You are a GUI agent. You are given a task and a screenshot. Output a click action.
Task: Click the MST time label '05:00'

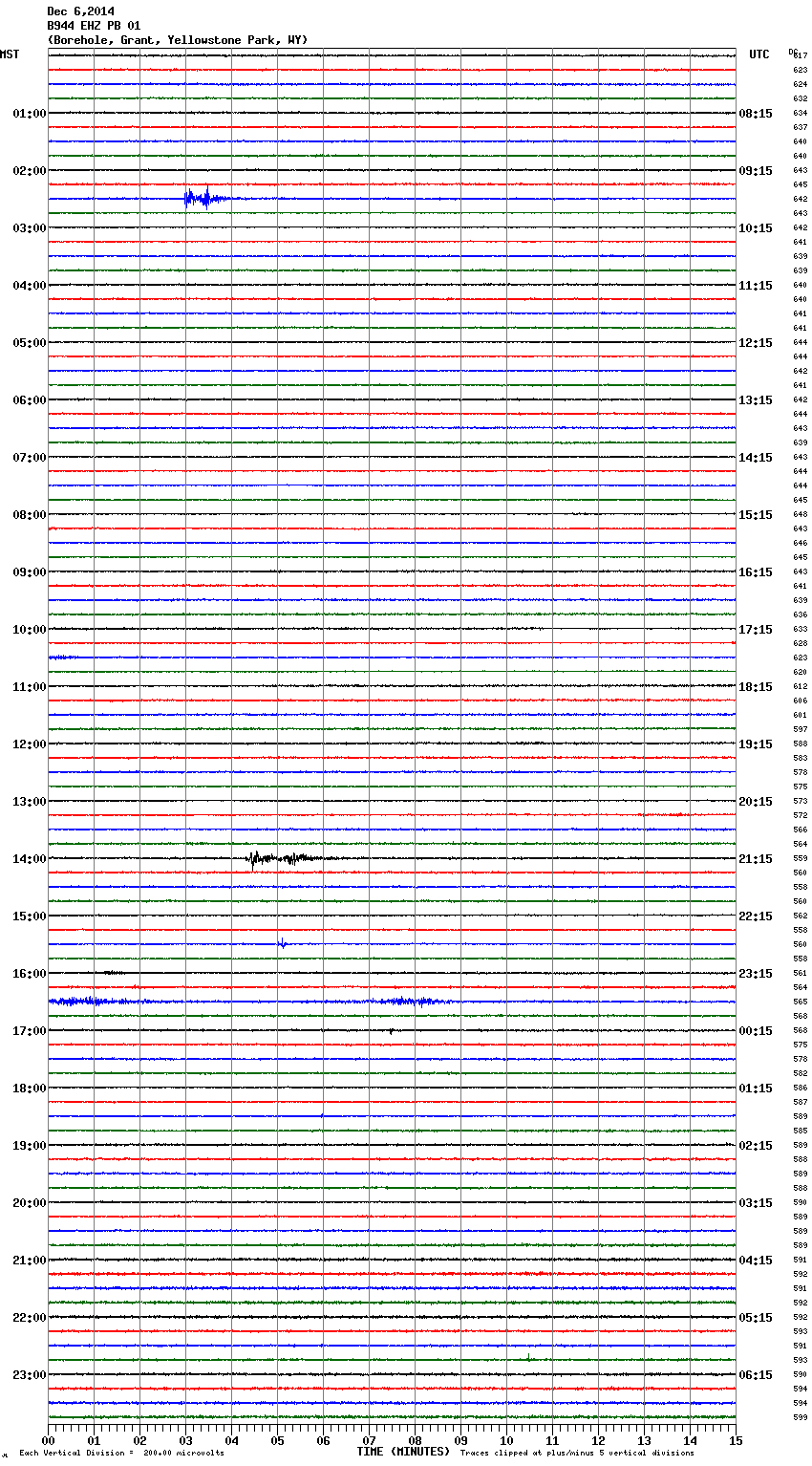[30, 343]
